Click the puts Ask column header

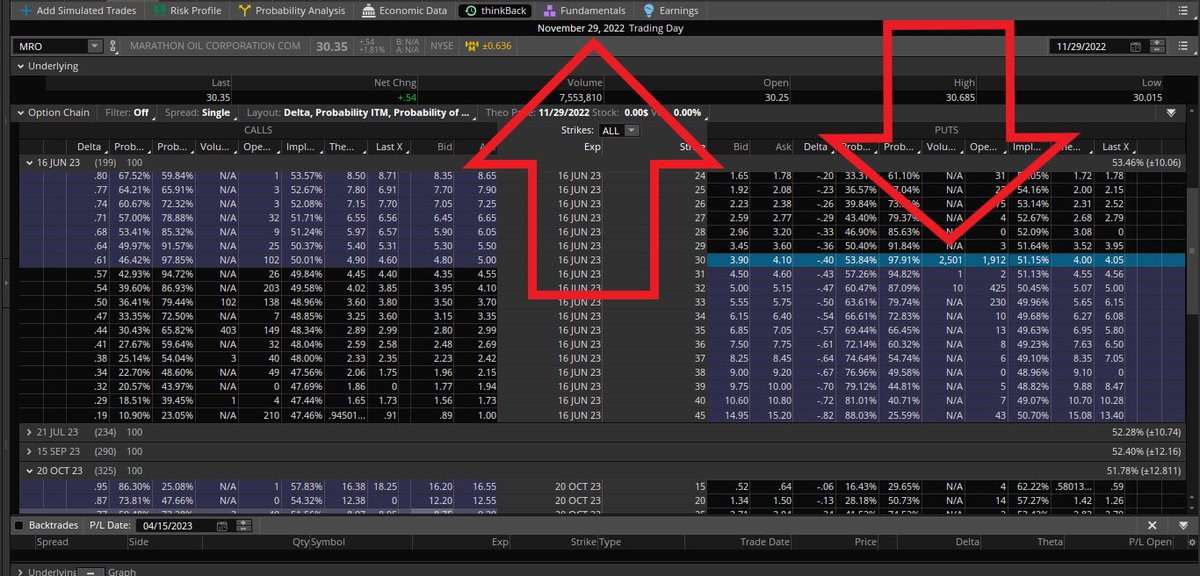tap(784, 147)
